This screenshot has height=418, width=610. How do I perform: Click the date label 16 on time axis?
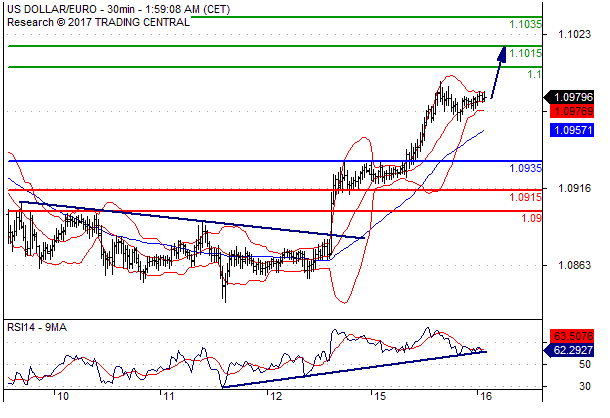click(486, 397)
